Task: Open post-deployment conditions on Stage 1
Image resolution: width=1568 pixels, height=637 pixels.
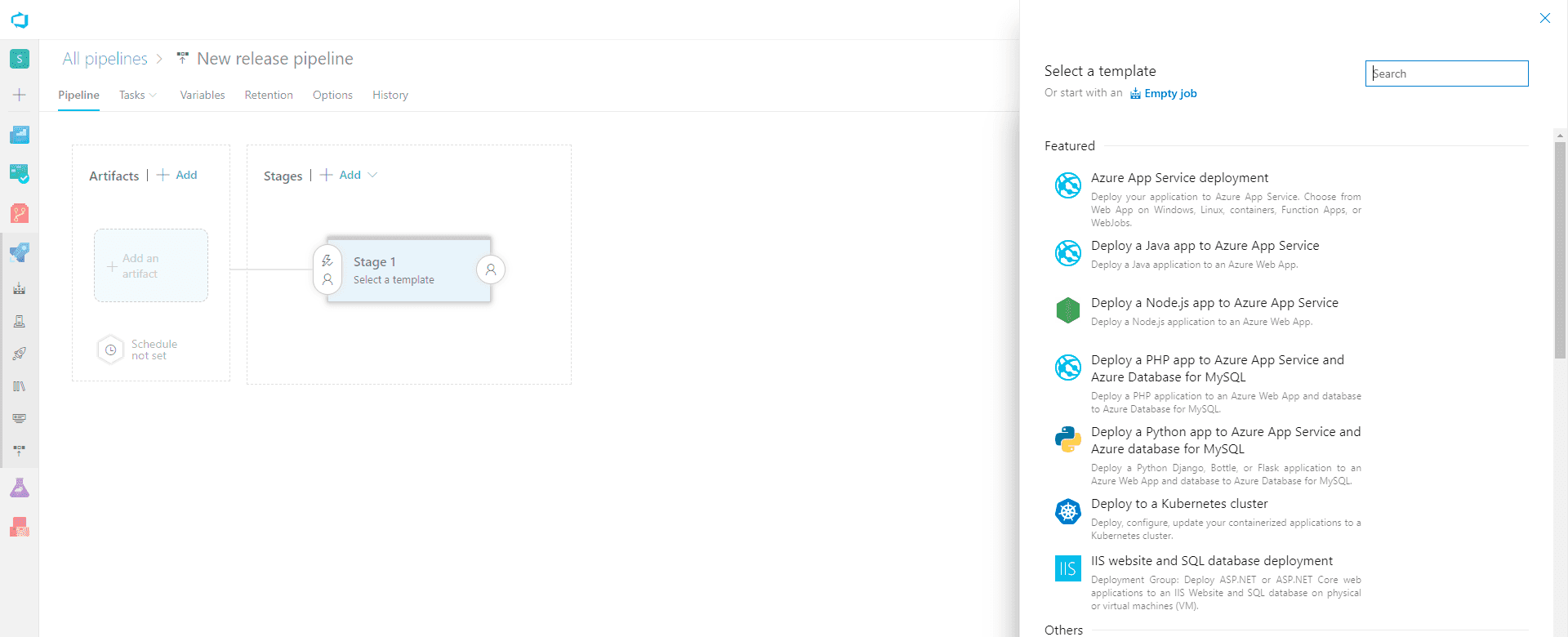Action: point(491,269)
